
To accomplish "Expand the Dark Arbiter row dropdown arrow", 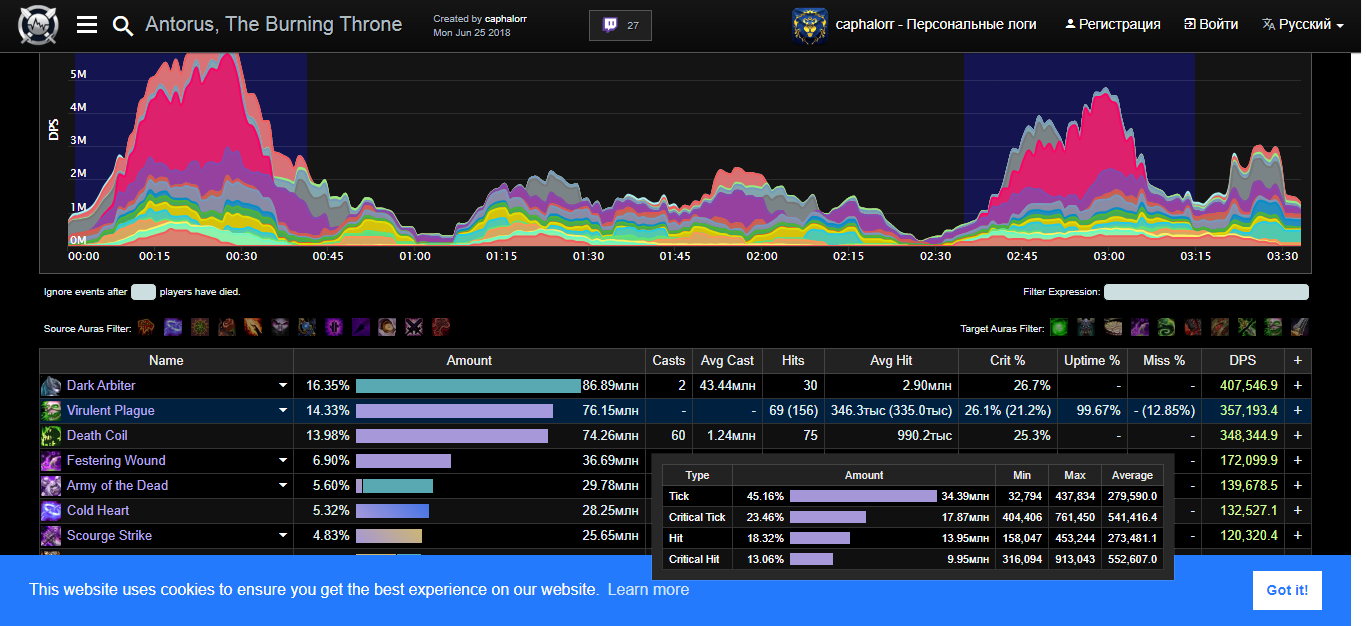I will [283, 386].
